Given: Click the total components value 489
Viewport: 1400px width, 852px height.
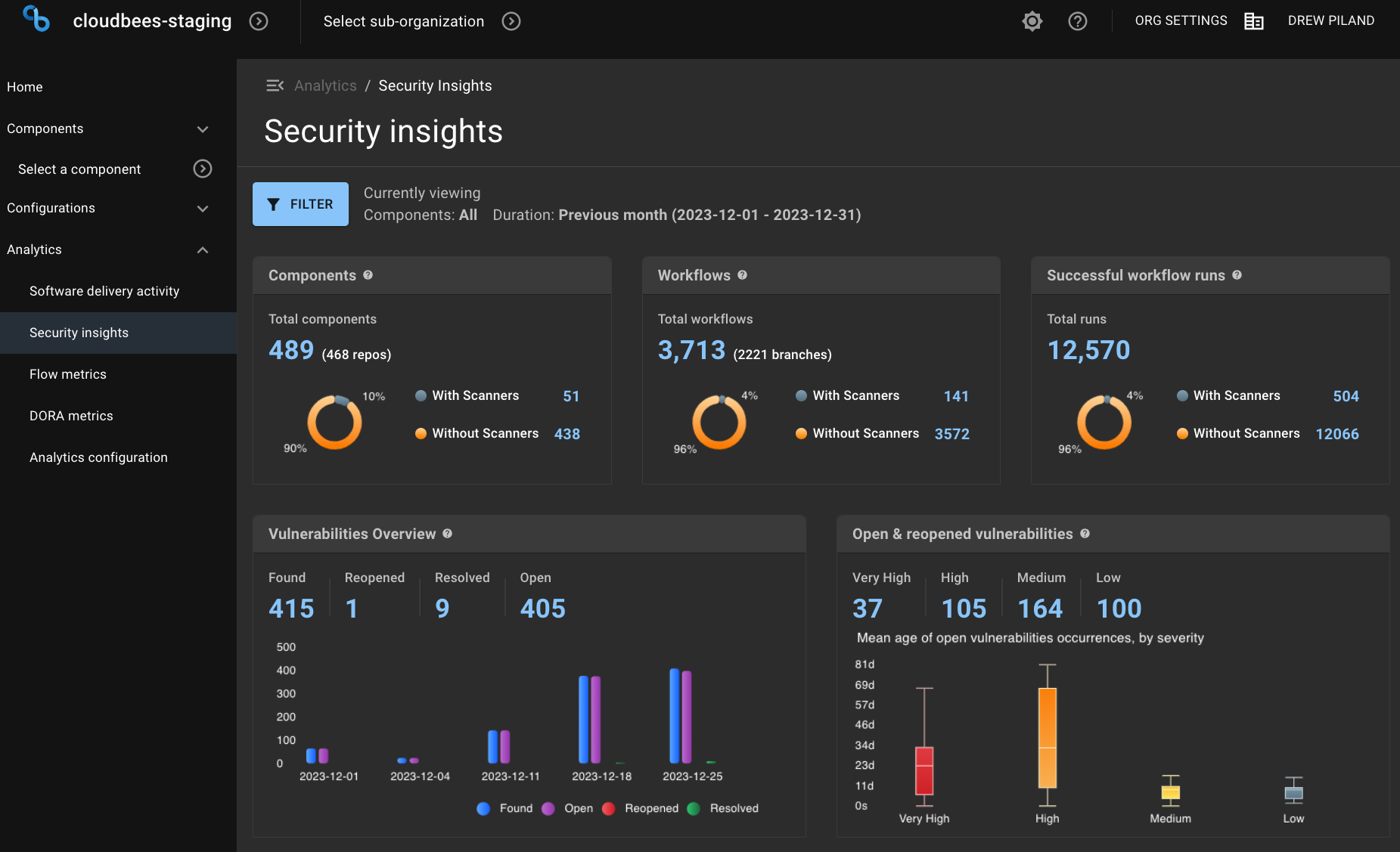Looking at the screenshot, I should [x=291, y=350].
